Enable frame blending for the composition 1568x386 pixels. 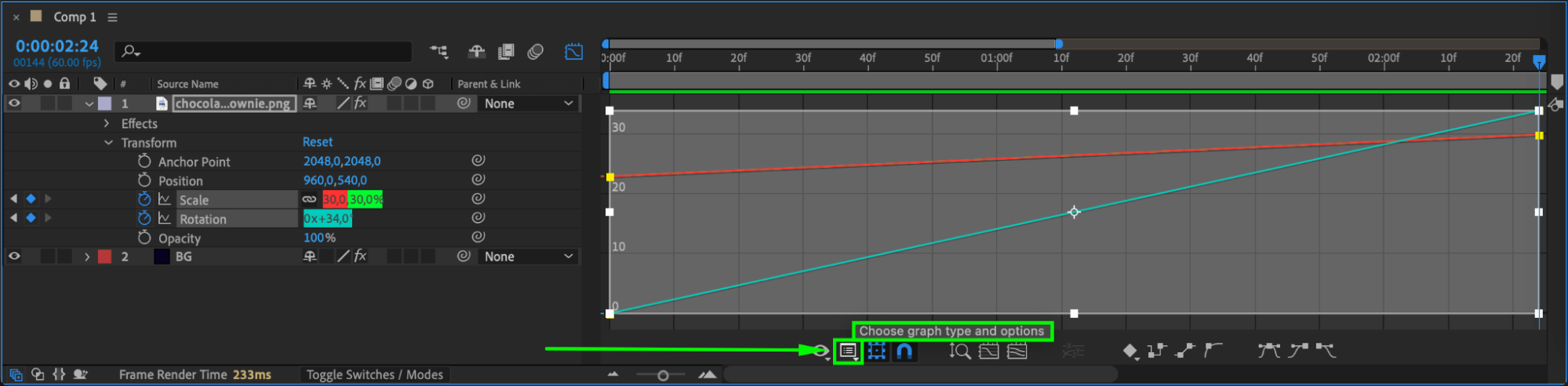(506, 52)
